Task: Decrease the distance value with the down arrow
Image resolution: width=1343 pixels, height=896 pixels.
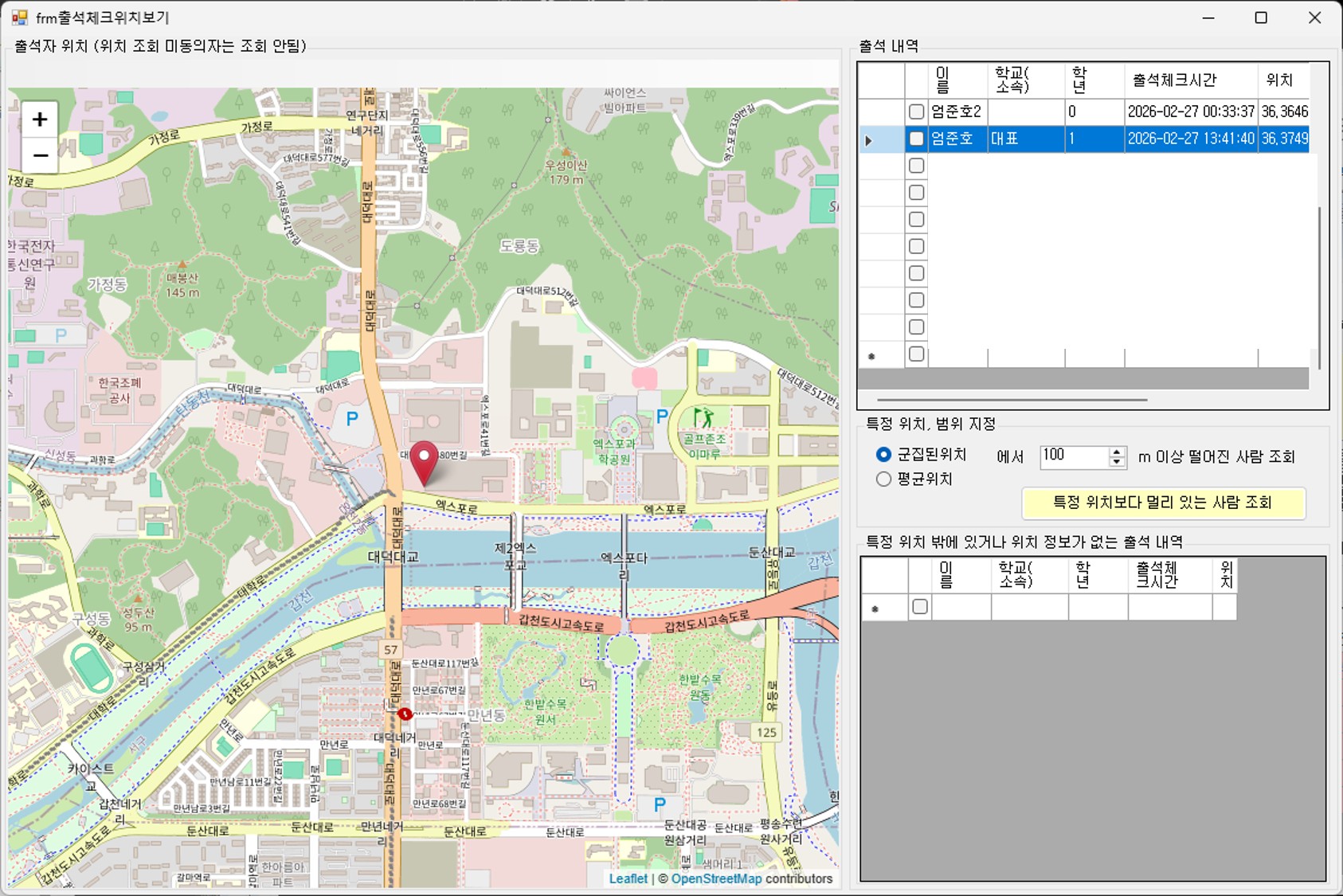Action: [1117, 462]
